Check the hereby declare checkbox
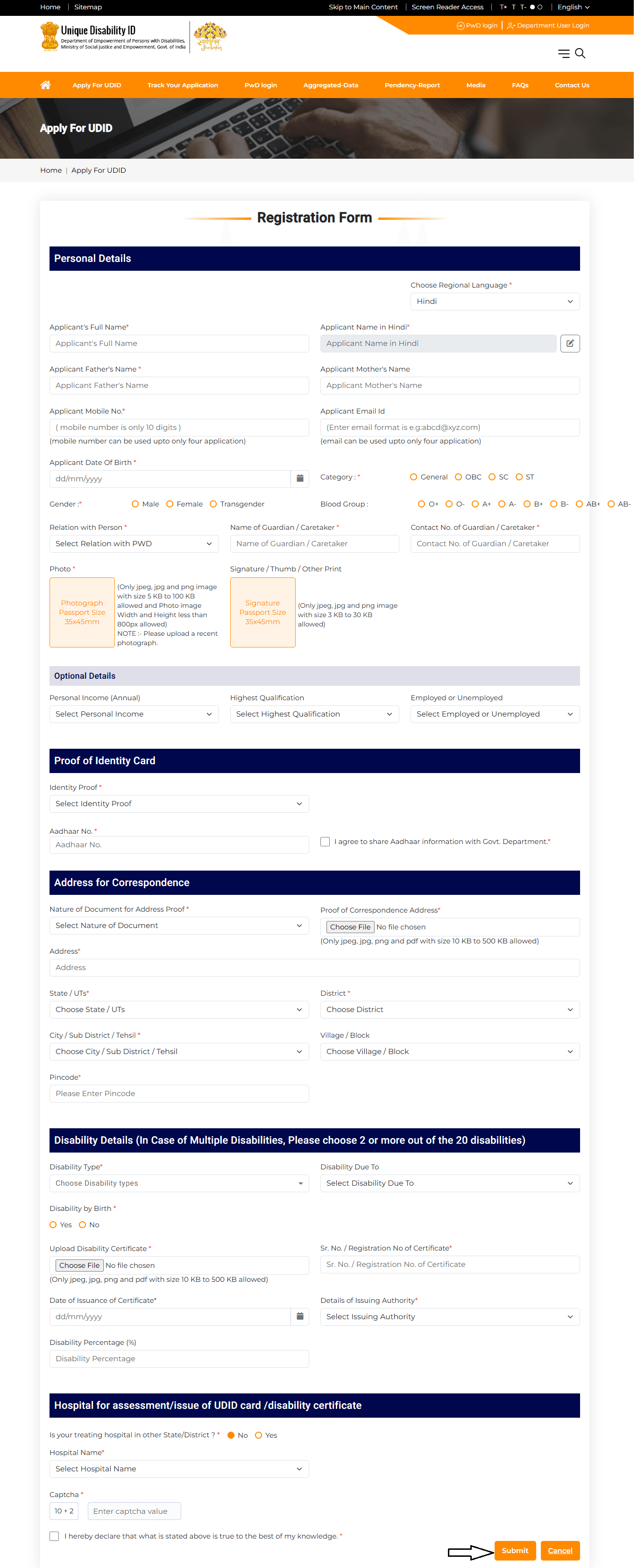This screenshot has width=638, height=1568. coord(54,1536)
